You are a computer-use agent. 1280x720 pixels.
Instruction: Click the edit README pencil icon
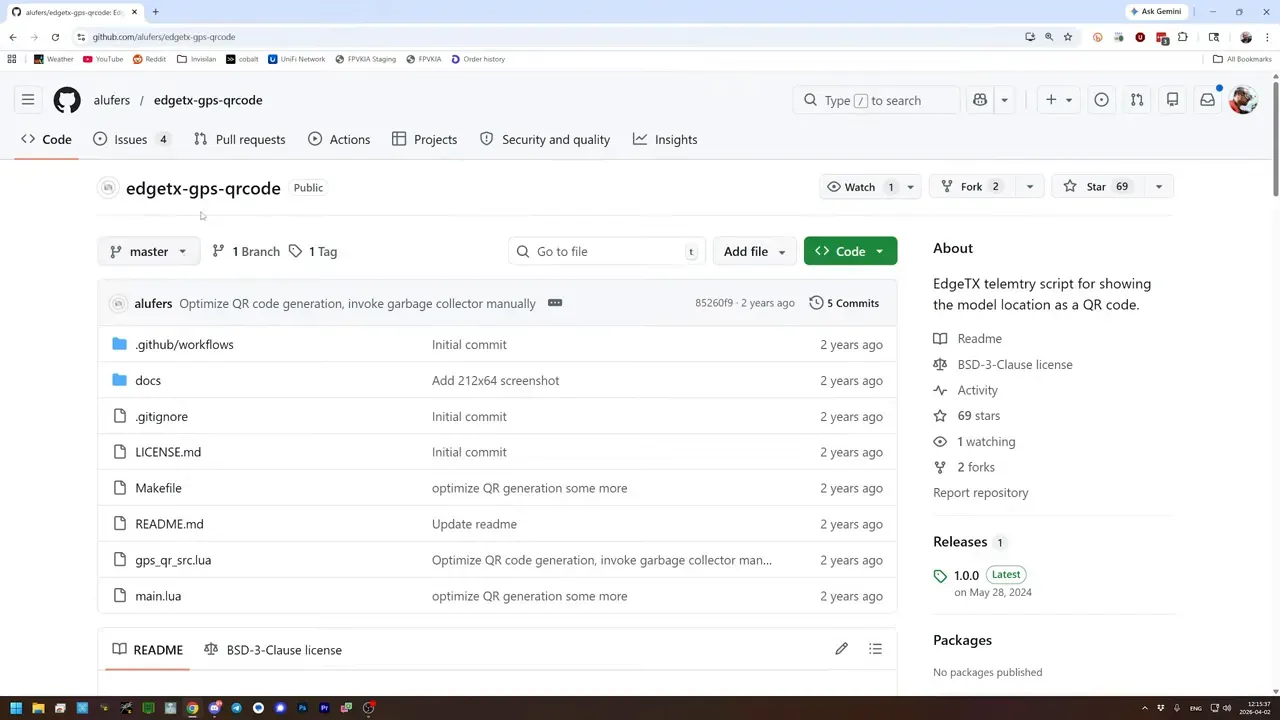pos(841,649)
